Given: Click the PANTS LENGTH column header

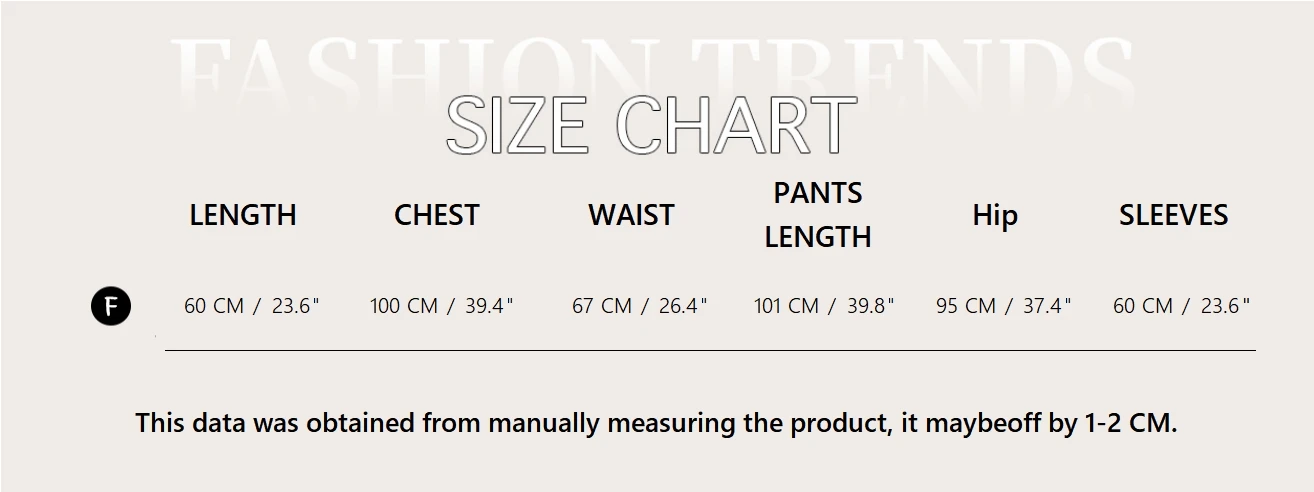Looking at the screenshot, I should pyautogui.click(x=818, y=215).
